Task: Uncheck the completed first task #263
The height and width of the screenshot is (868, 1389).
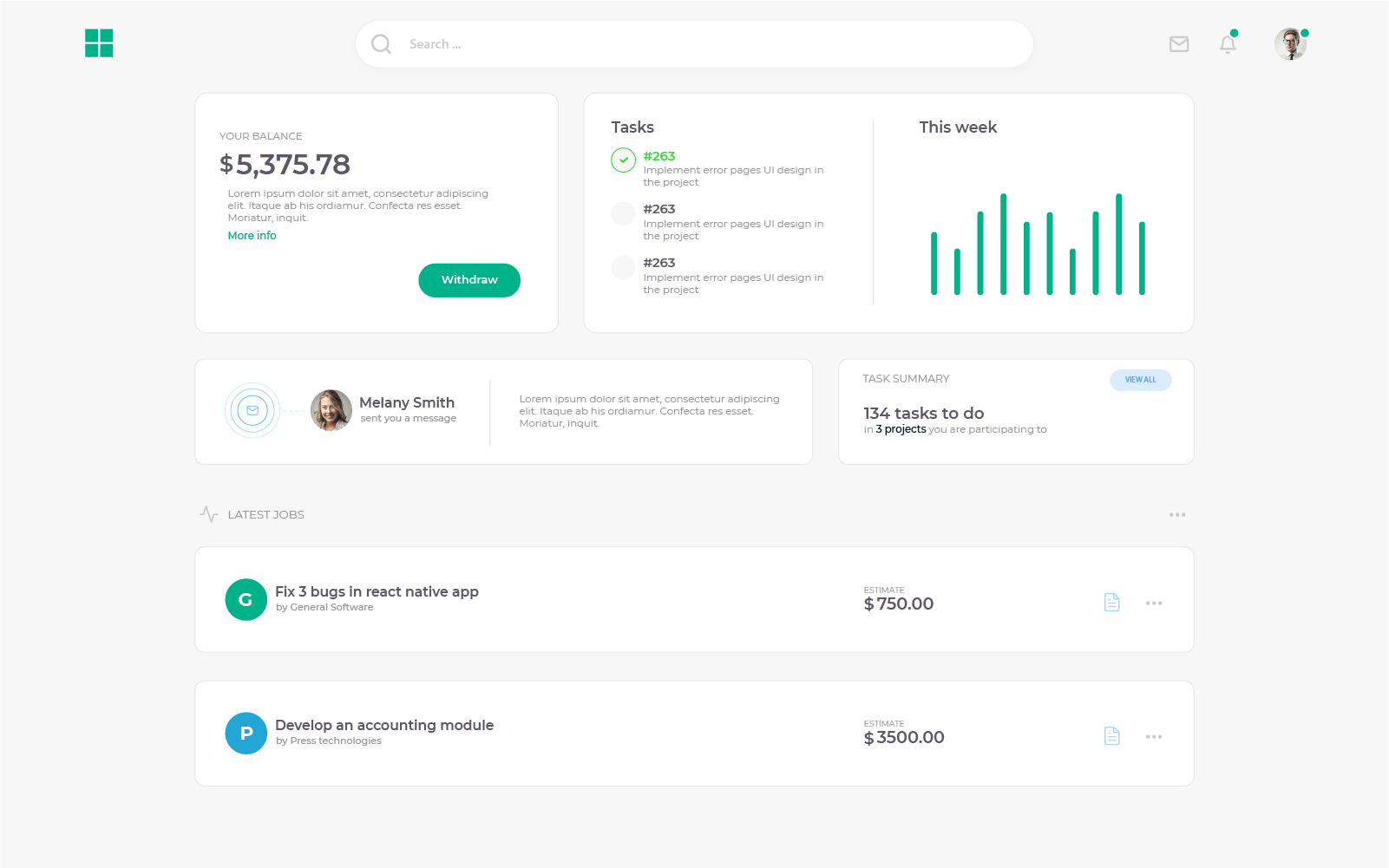Action: (x=623, y=160)
